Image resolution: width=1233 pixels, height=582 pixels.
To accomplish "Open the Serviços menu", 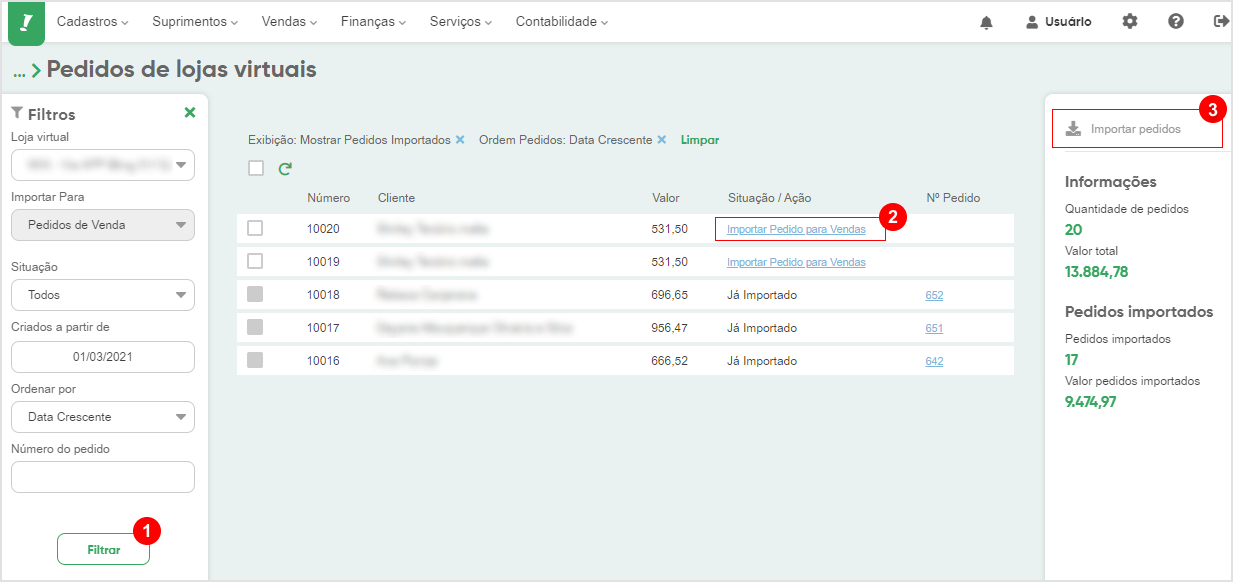I will (461, 22).
